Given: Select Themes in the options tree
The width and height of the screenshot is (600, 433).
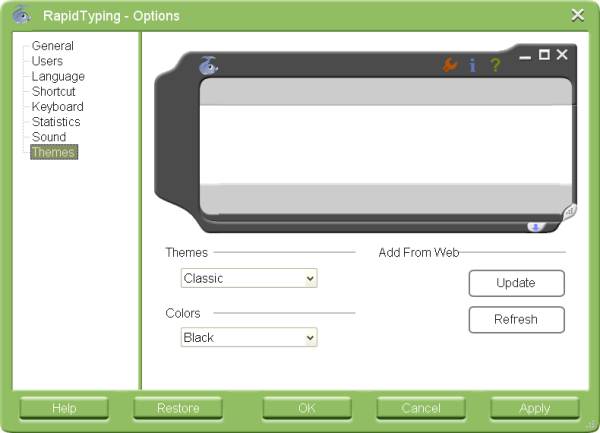Looking at the screenshot, I should click(x=54, y=152).
